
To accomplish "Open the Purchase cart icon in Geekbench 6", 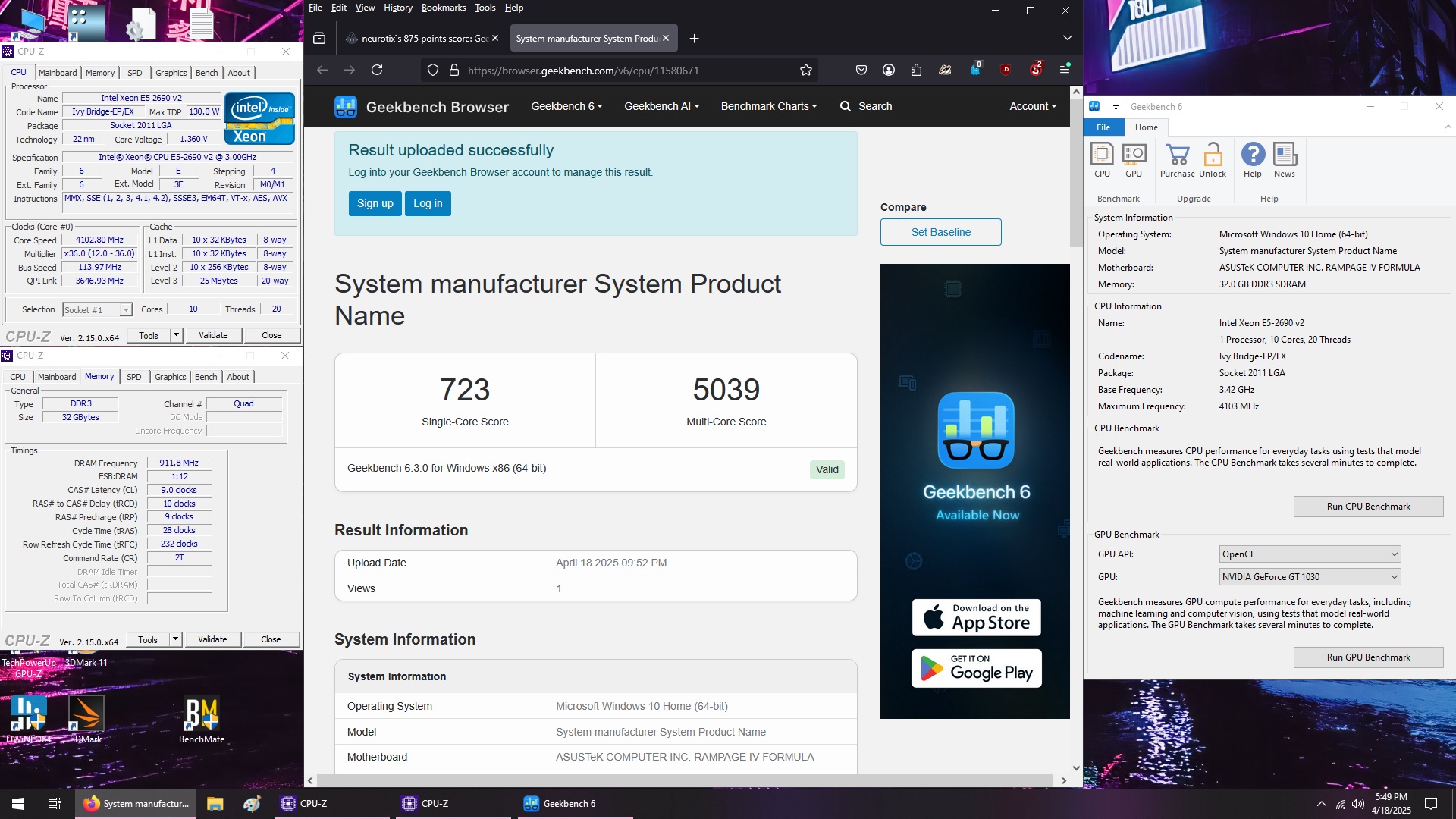I will coord(1177,160).
